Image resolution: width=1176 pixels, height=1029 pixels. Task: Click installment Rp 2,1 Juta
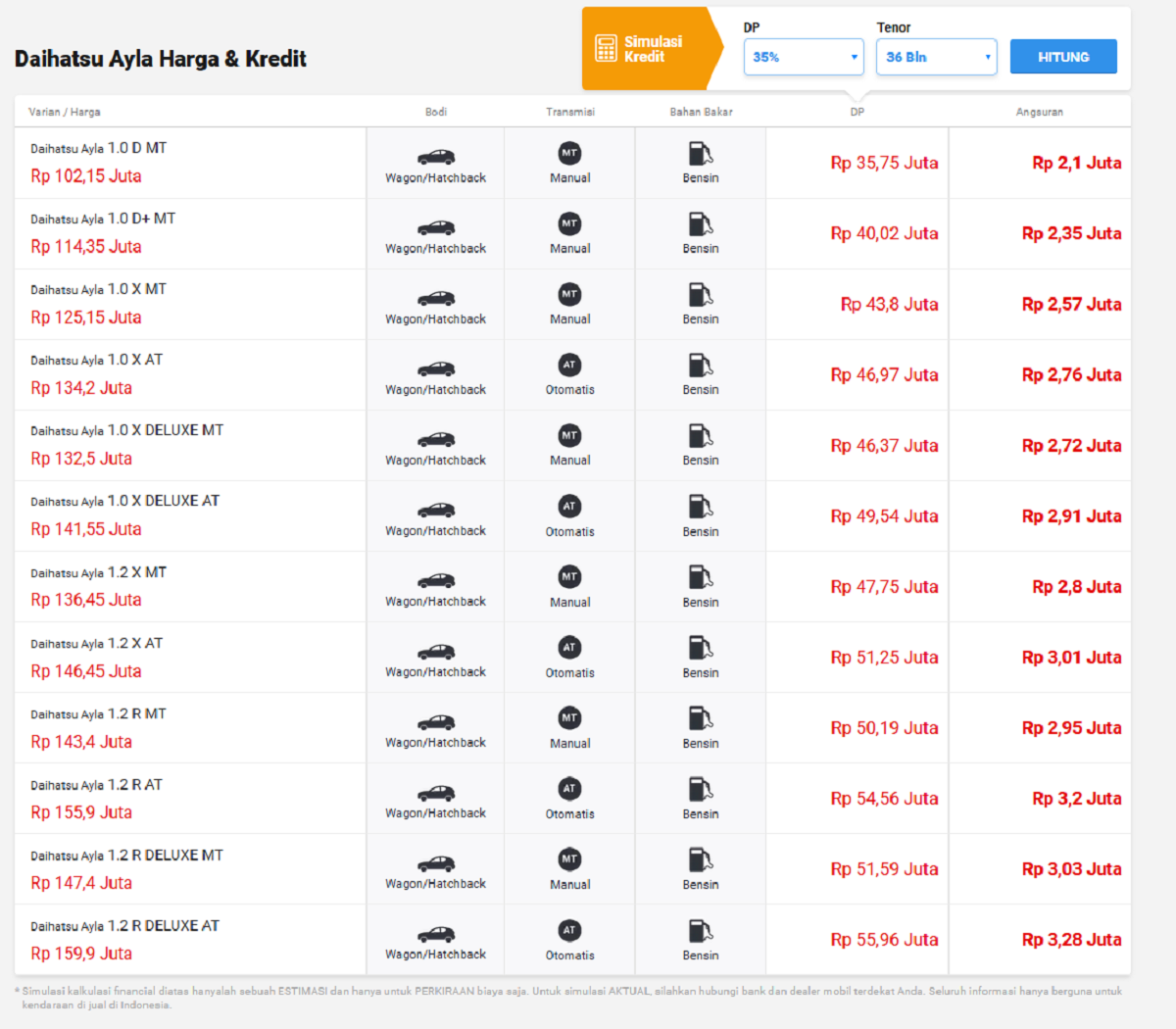pos(1077,163)
